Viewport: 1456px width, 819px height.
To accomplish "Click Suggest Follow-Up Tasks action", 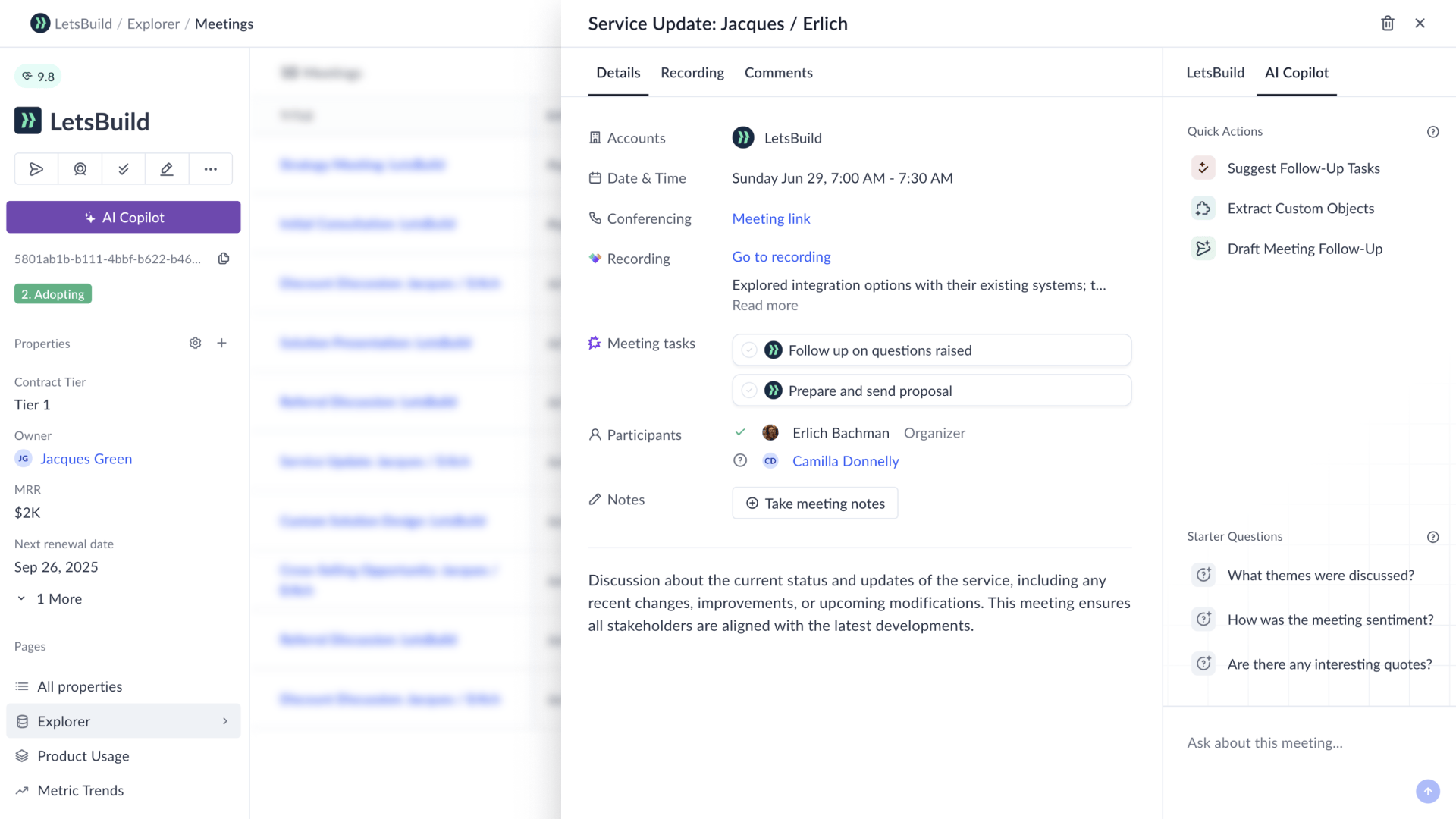I will point(1304,168).
